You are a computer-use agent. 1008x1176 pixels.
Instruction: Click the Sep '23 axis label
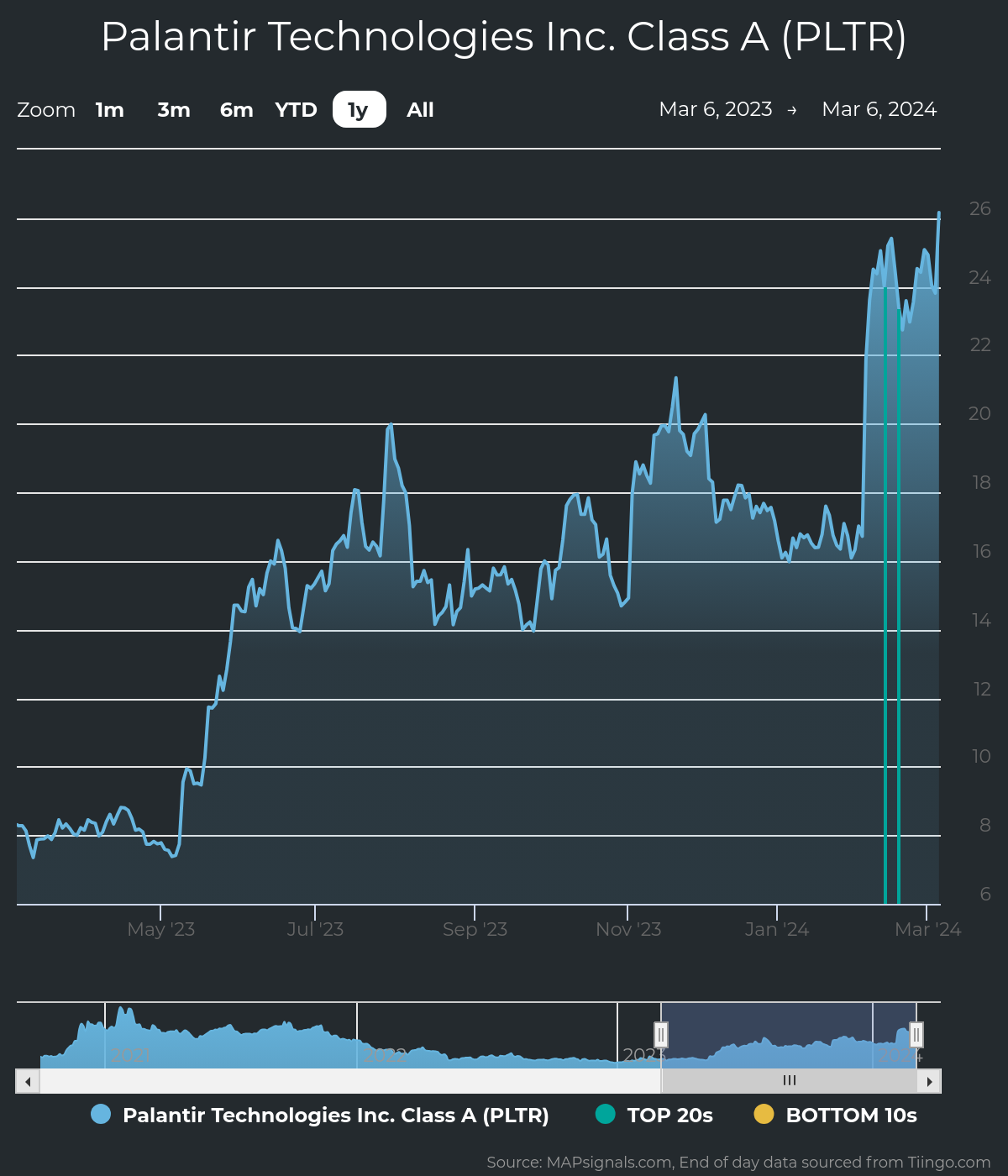click(475, 930)
